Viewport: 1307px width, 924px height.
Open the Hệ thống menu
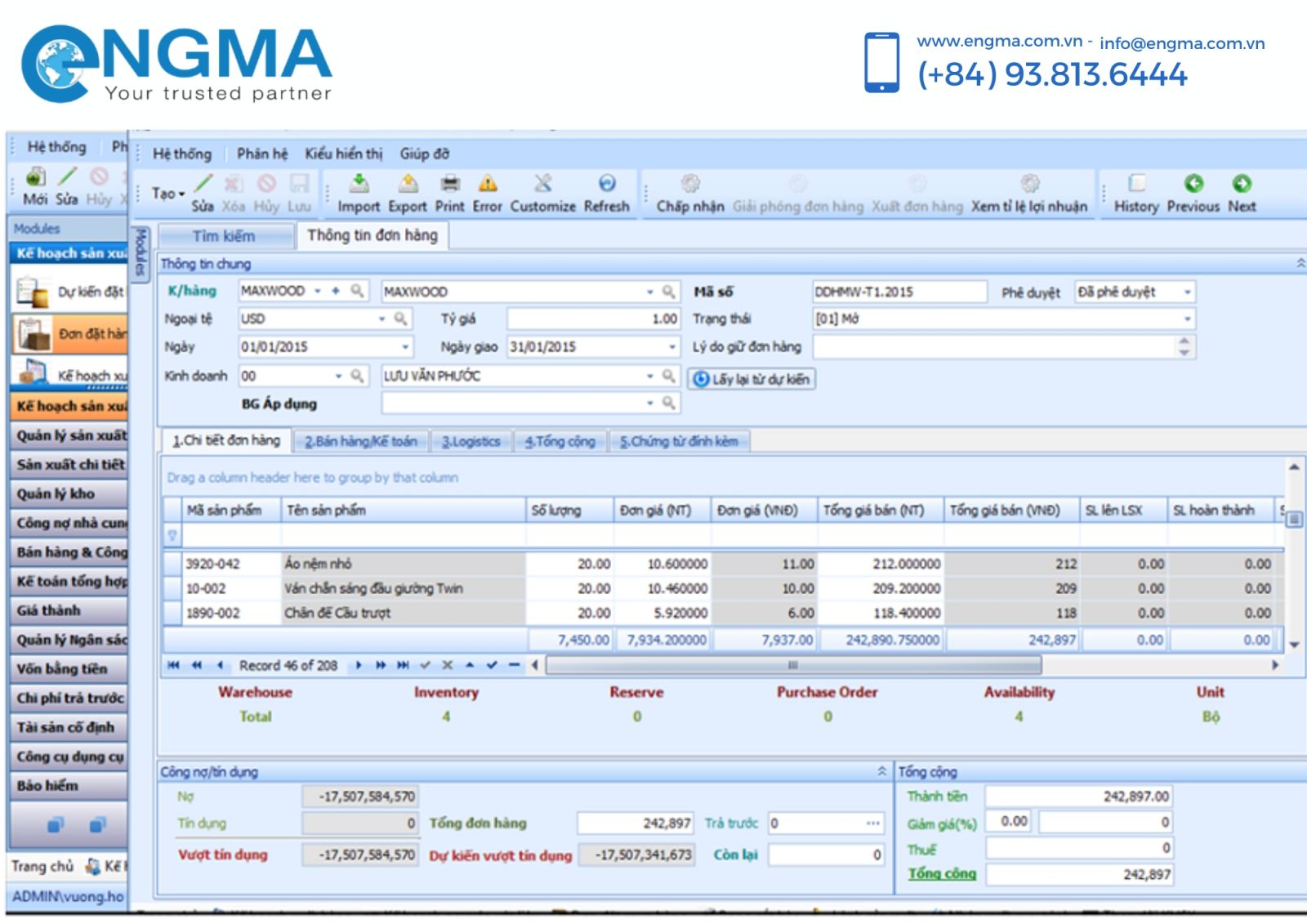[x=181, y=154]
